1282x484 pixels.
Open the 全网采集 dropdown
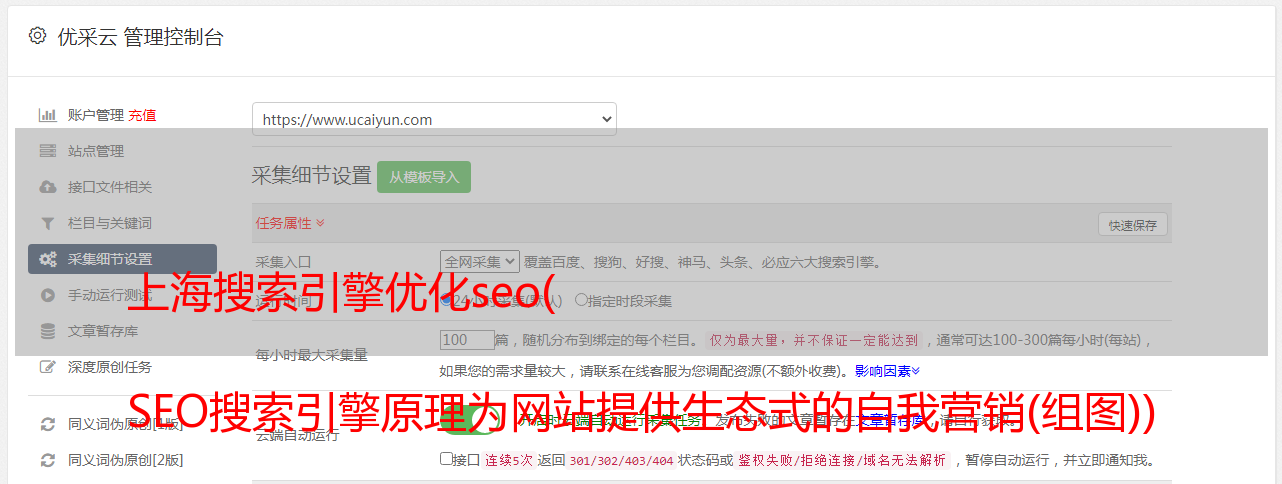[480, 262]
